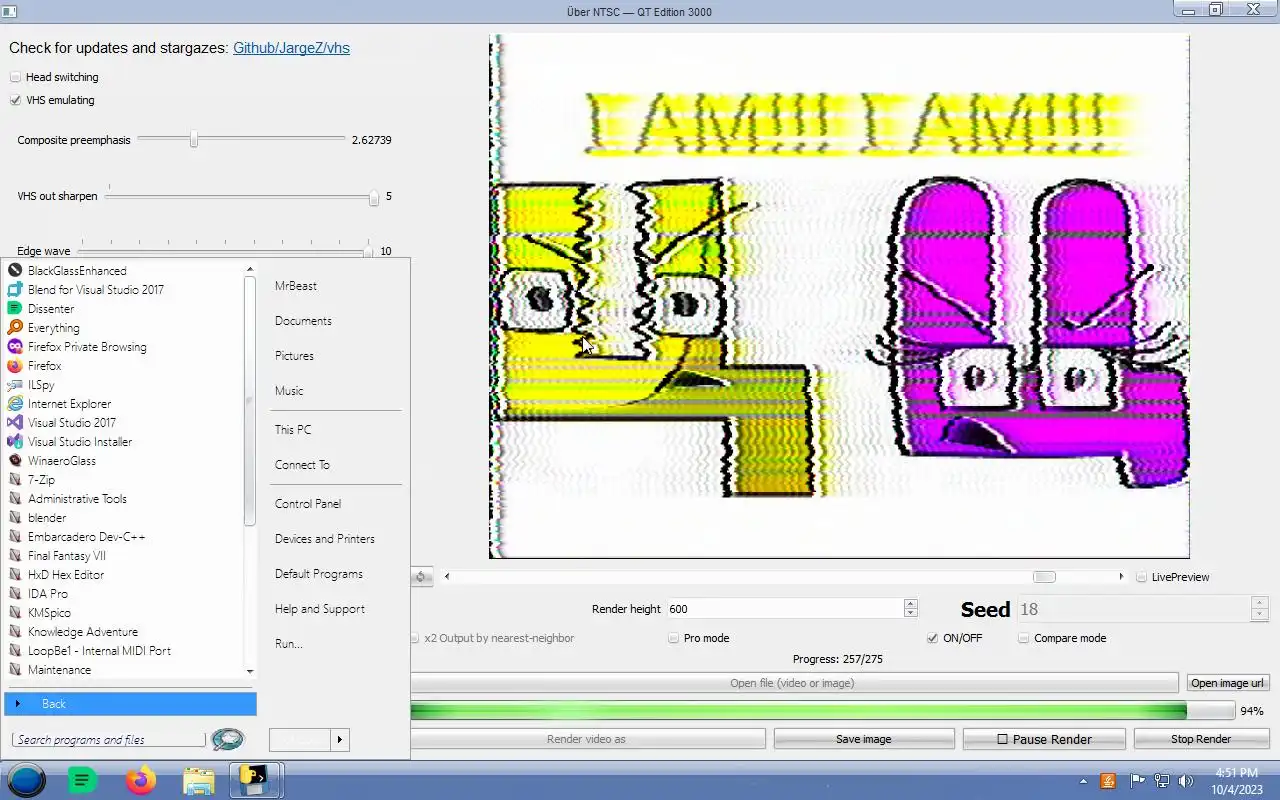Click the Save image button
The image size is (1280, 800).
click(864, 739)
